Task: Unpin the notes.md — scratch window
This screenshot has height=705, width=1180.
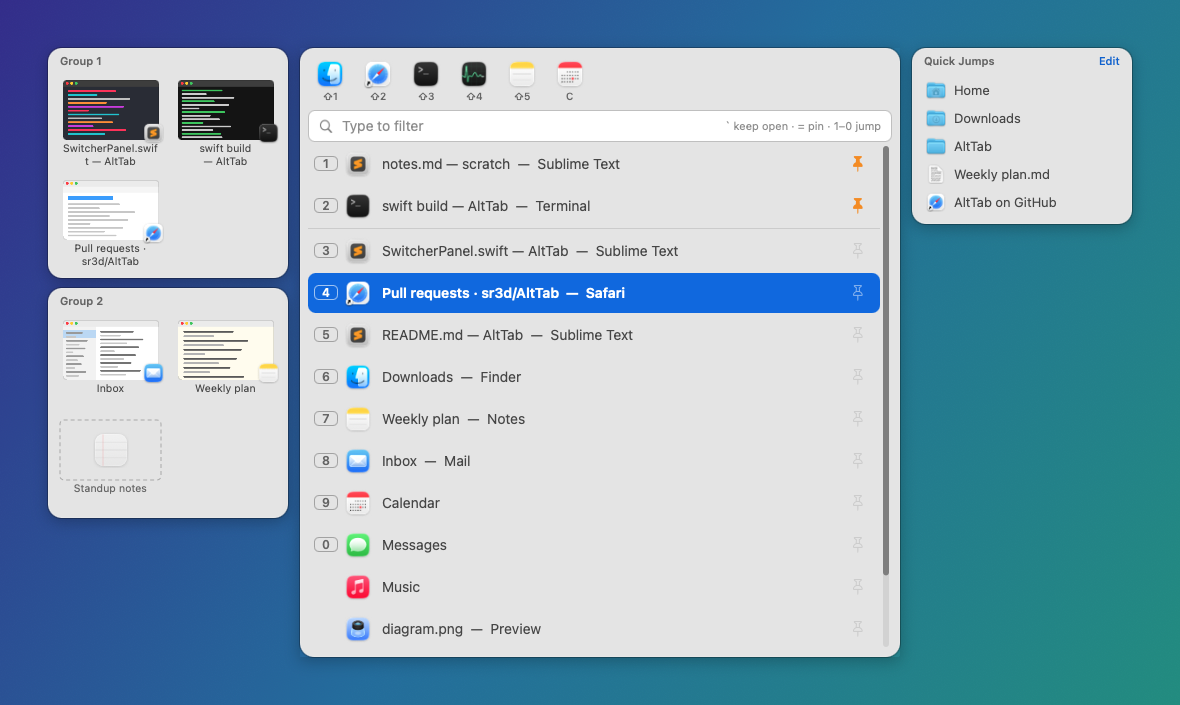Action: (x=857, y=163)
